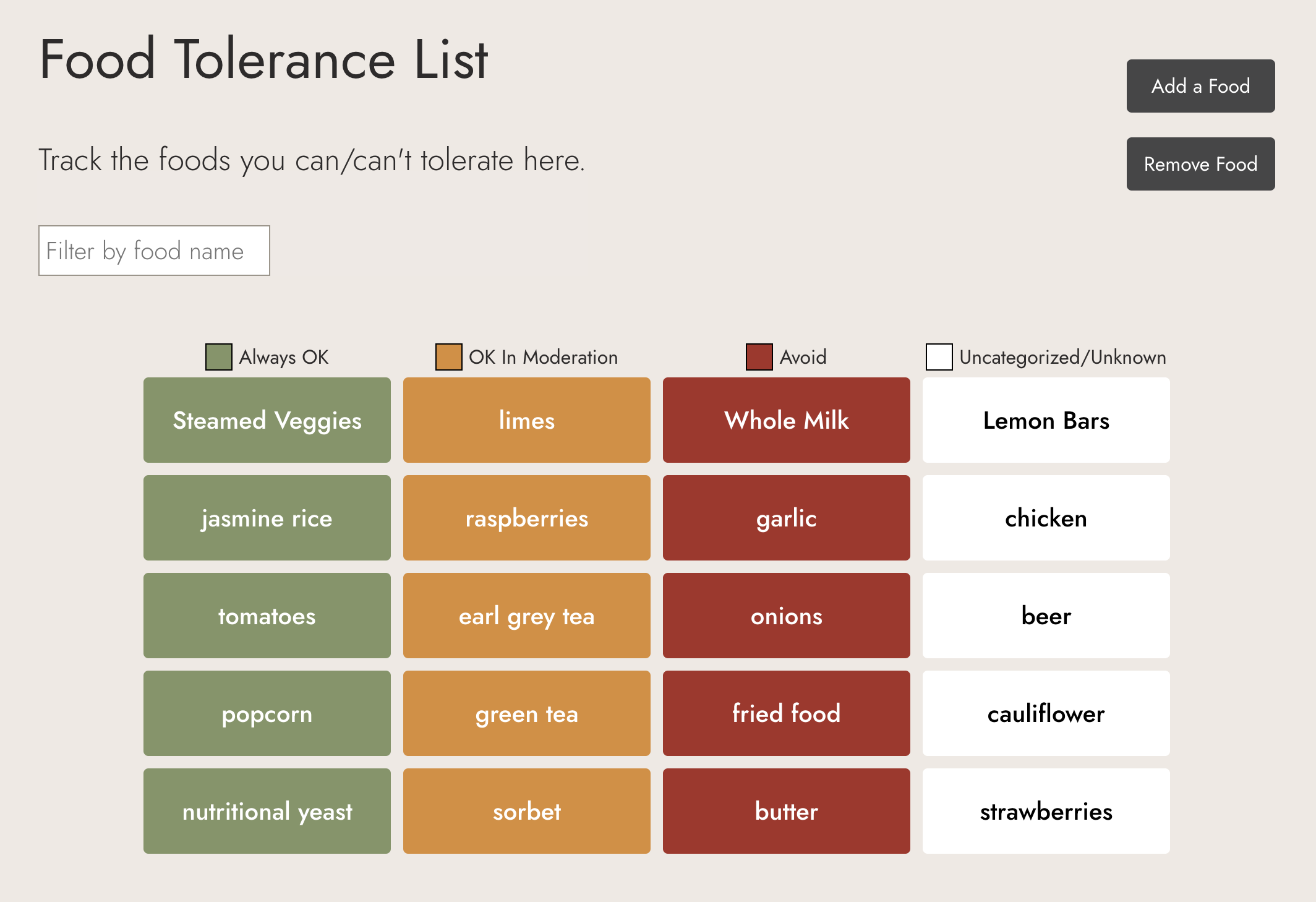Viewport: 1316px width, 902px height.
Task: Click the green Always OK legend swatch
Action: [x=218, y=357]
